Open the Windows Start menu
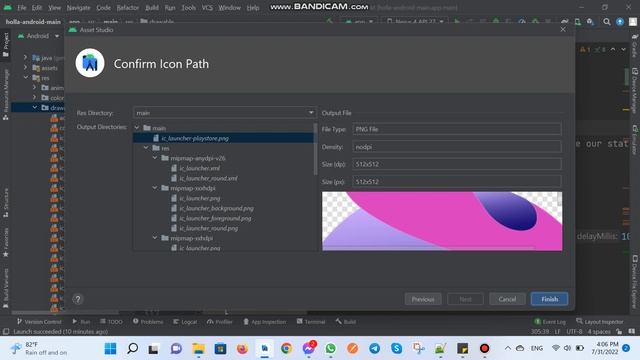The height and width of the screenshot is (360, 640). point(110,348)
